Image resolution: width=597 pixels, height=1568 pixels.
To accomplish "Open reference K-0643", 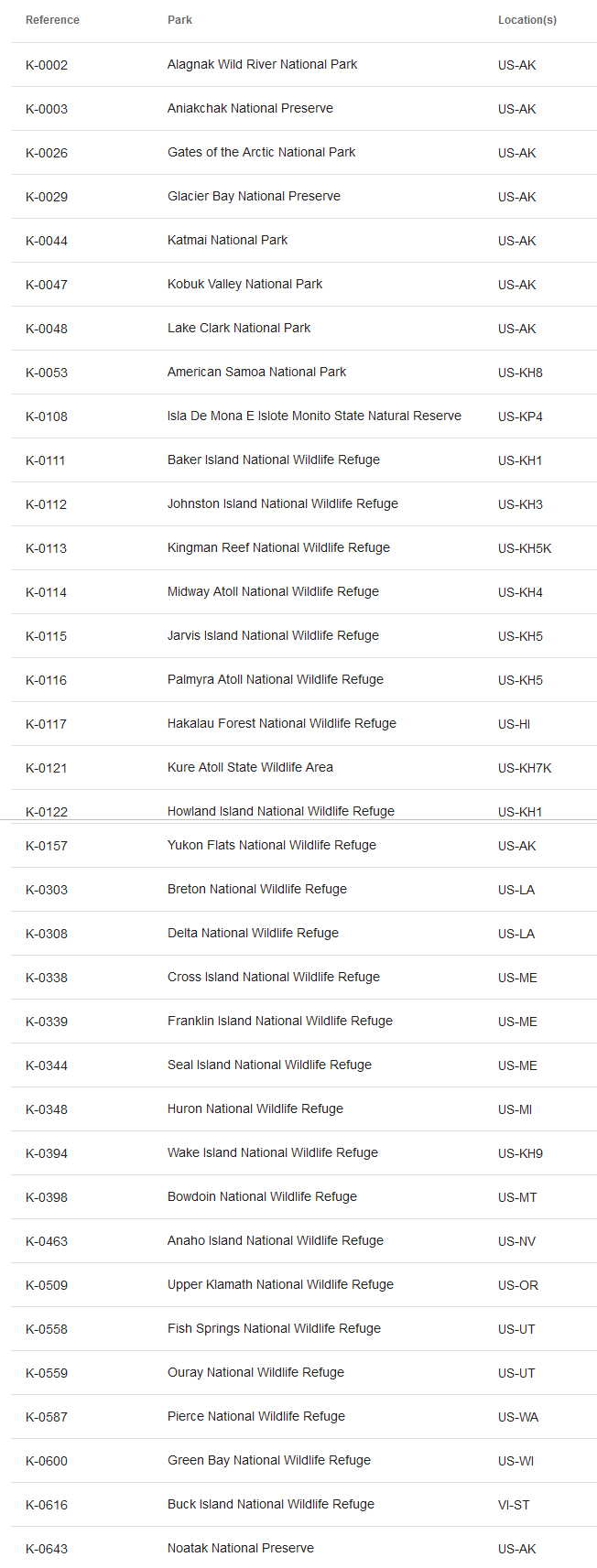I will 47,1549.
